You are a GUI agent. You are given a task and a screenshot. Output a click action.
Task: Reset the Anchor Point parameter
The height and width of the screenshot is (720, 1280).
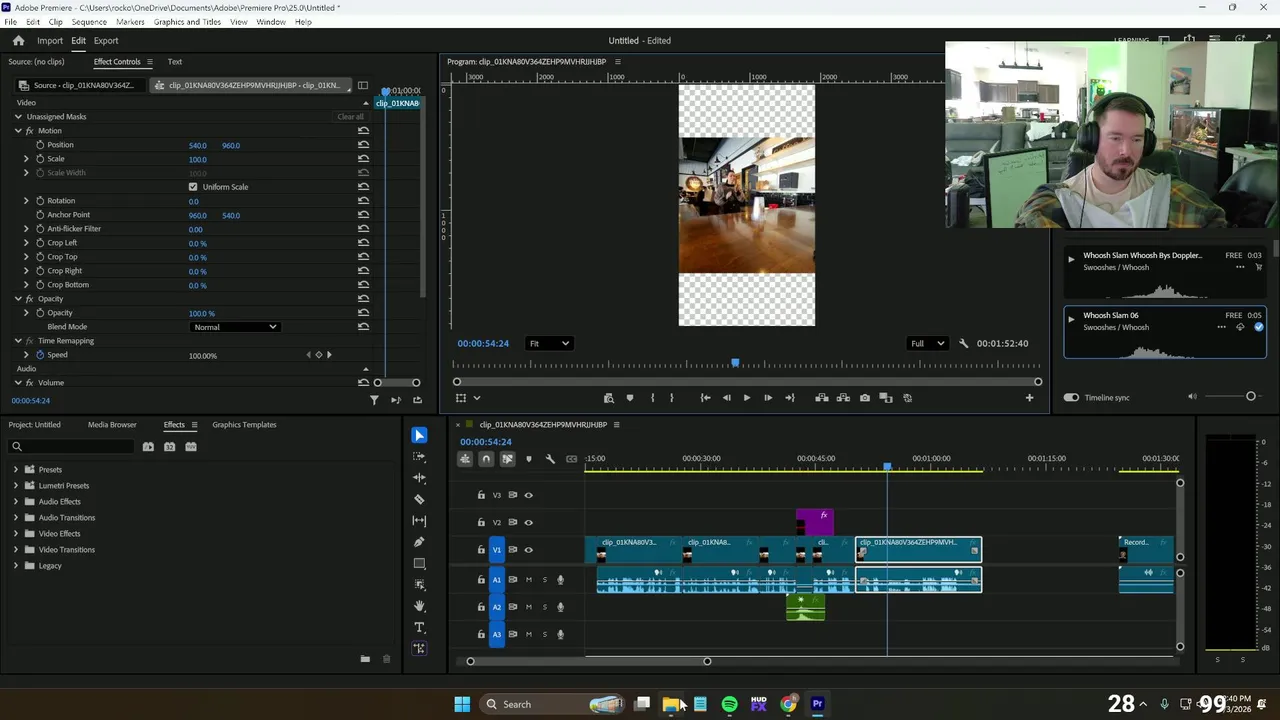(x=363, y=215)
